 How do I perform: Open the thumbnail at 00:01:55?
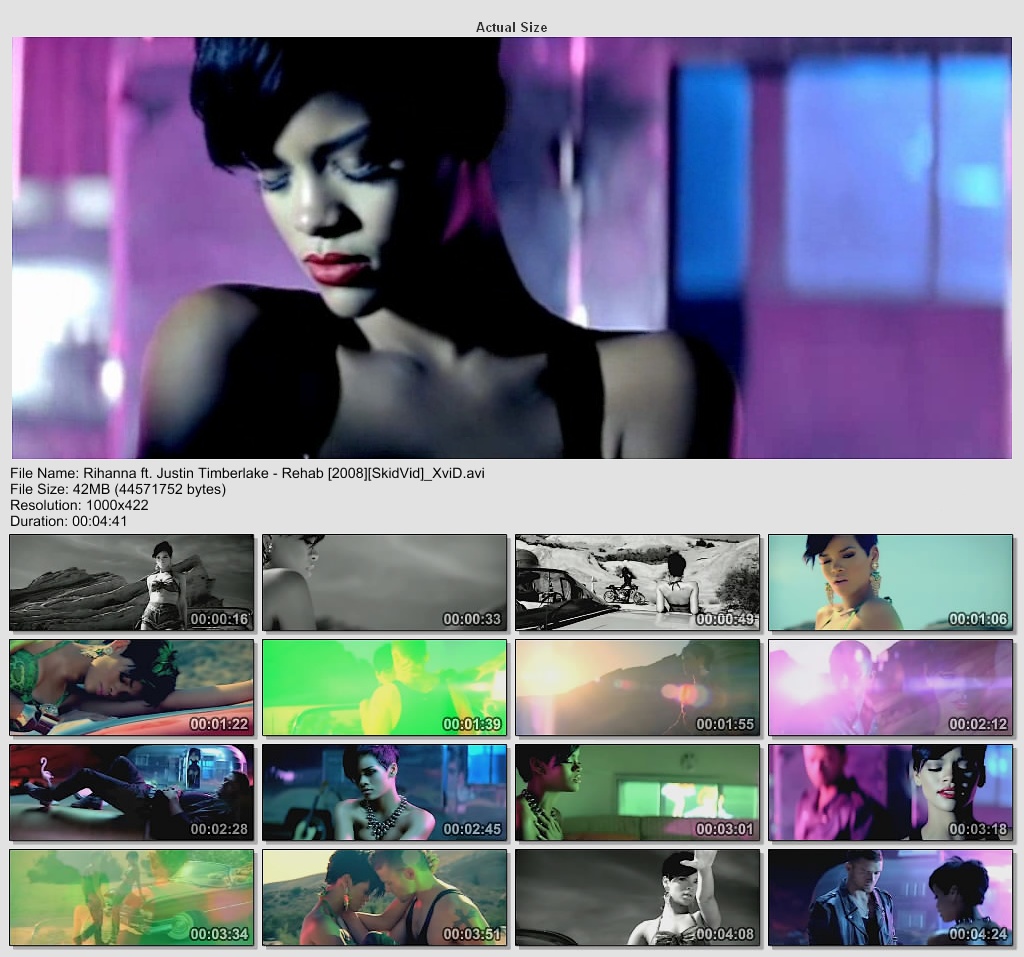pyautogui.click(x=637, y=688)
